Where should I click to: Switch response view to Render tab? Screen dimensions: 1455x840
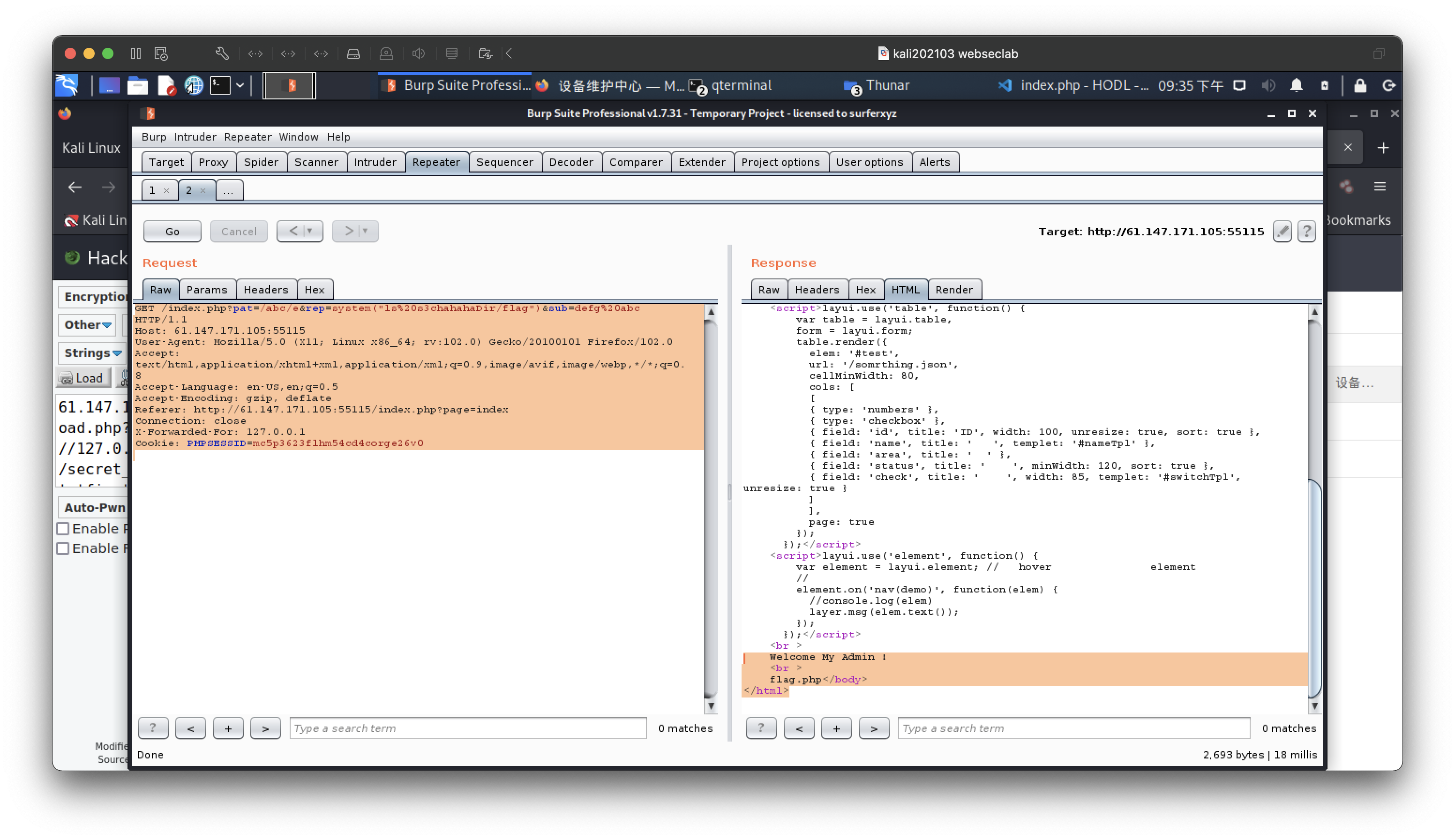pos(954,290)
